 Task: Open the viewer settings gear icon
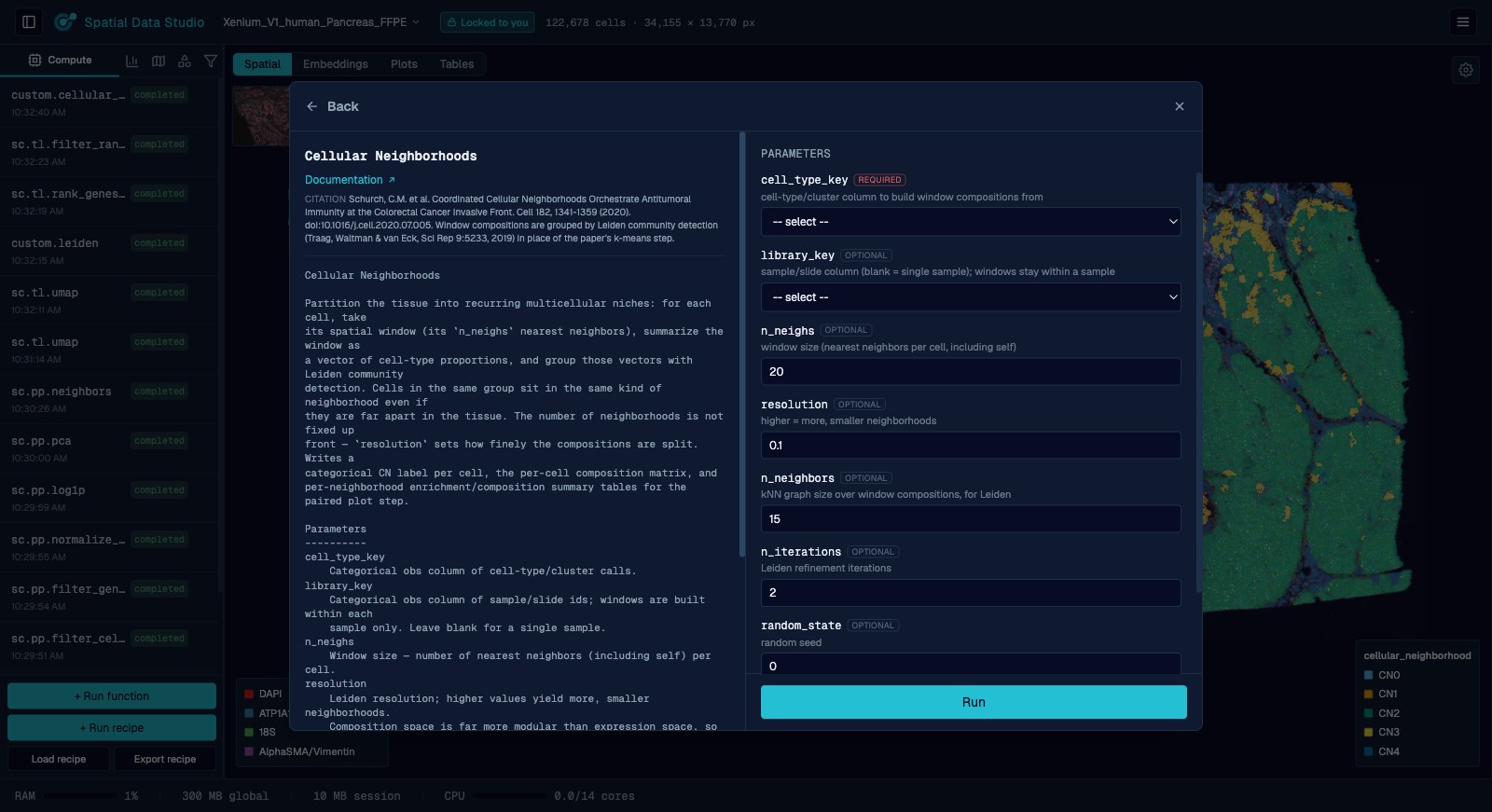[1466, 70]
